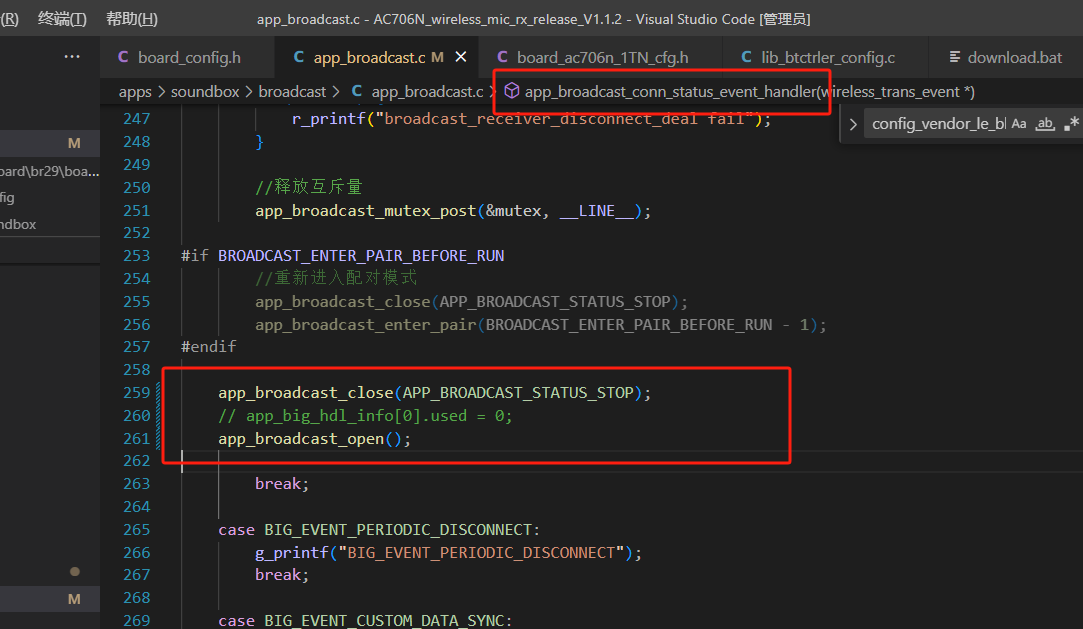Open the 终端(T) terminal menu
The width and height of the screenshot is (1083, 629).
pyautogui.click(x=62, y=19)
